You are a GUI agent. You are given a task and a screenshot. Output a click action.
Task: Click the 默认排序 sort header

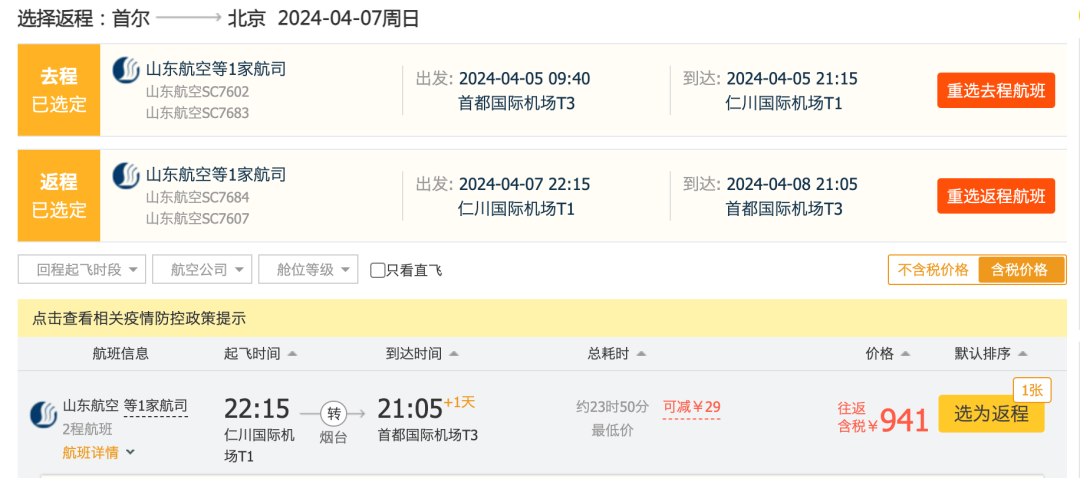point(991,354)
